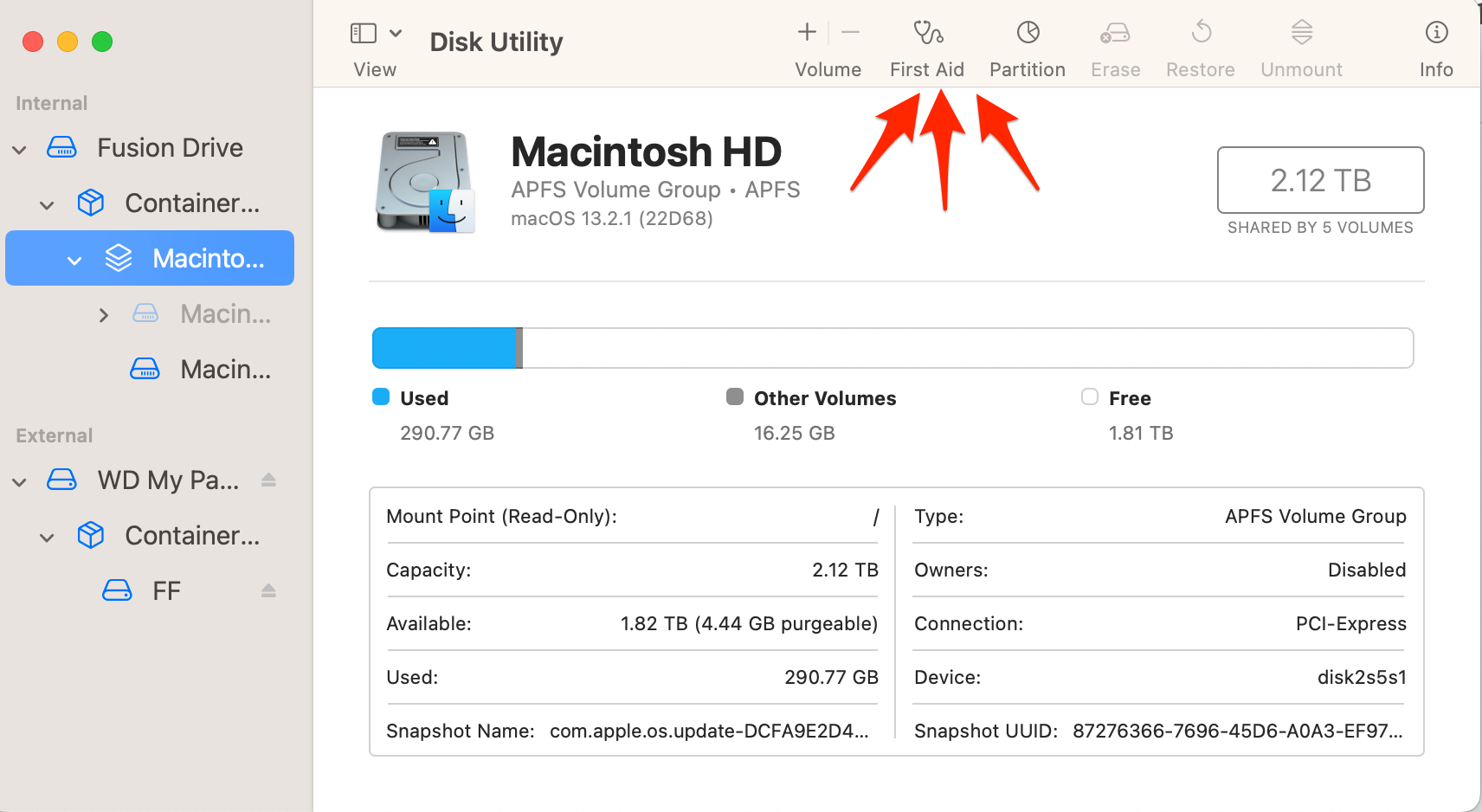The image size is (1482, 812).
Task: Collapse the WD My Passport disclosure arrow
Action: pos(20,481)
